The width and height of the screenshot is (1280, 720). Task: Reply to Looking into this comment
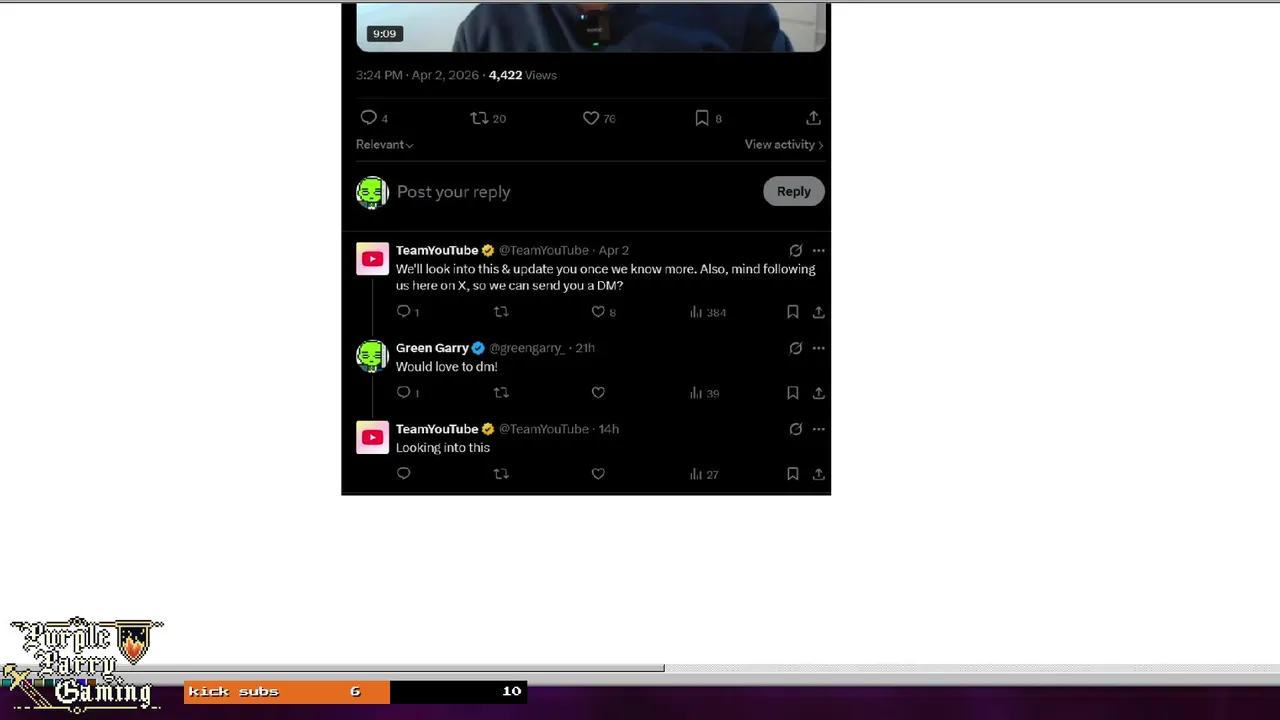coord(404,474)
